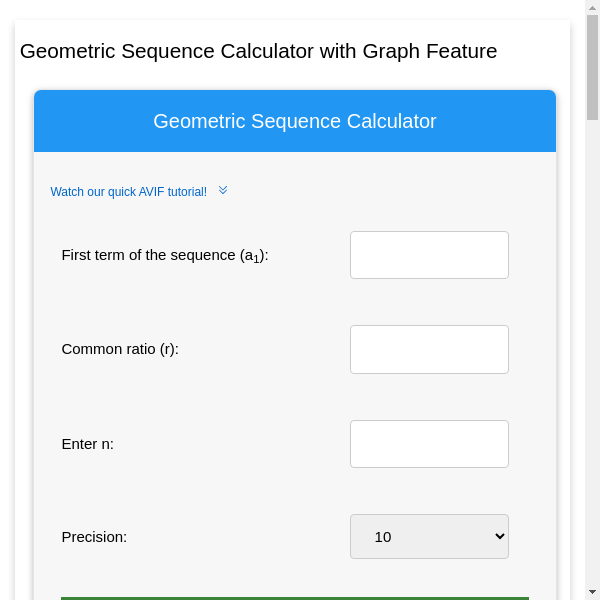This screenshot has width=600, height=600.
Task: Click the blue Geometric Sequence Calculator header
Action: click(294, 121)
